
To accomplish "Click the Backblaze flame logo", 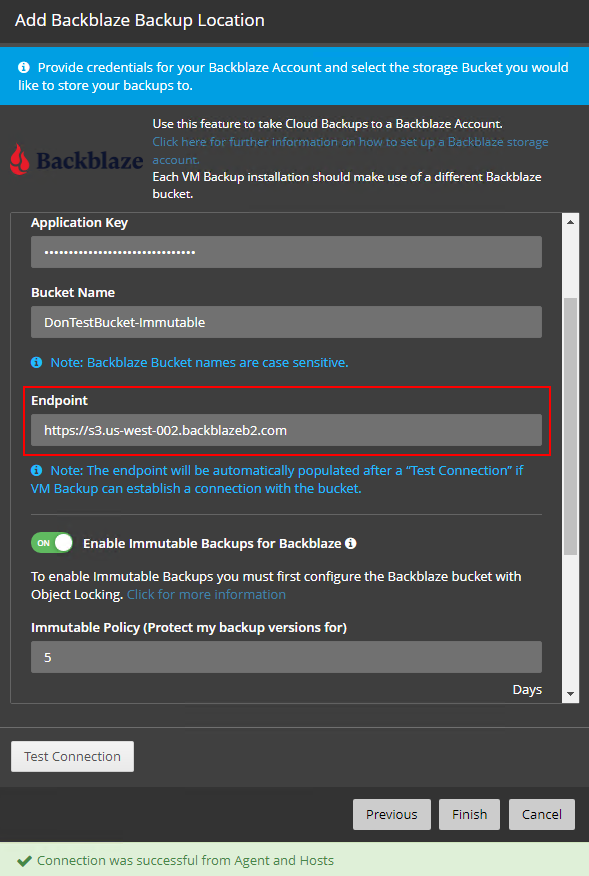I will (x=20, y=160).
